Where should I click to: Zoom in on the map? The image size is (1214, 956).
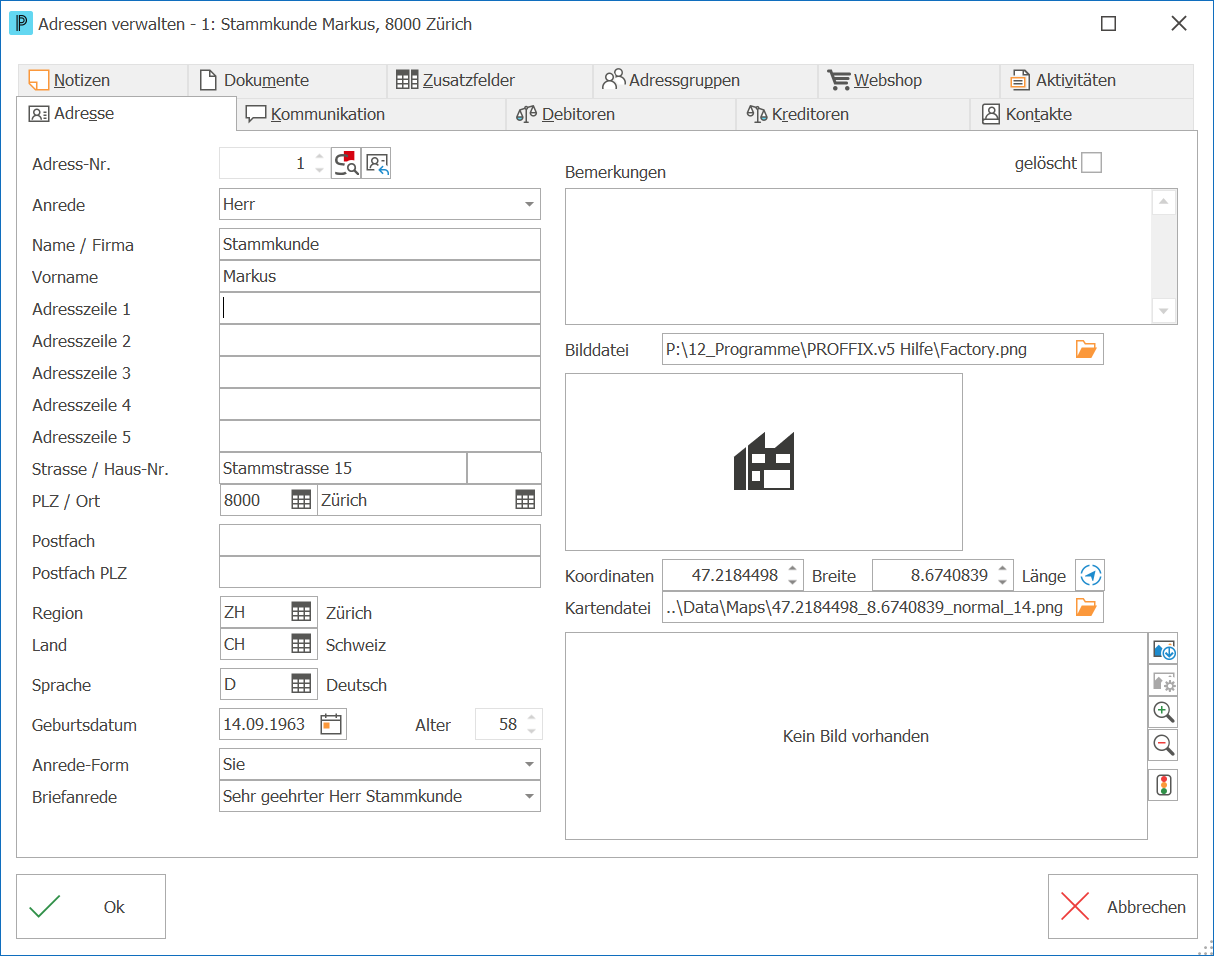[1164, 712]
